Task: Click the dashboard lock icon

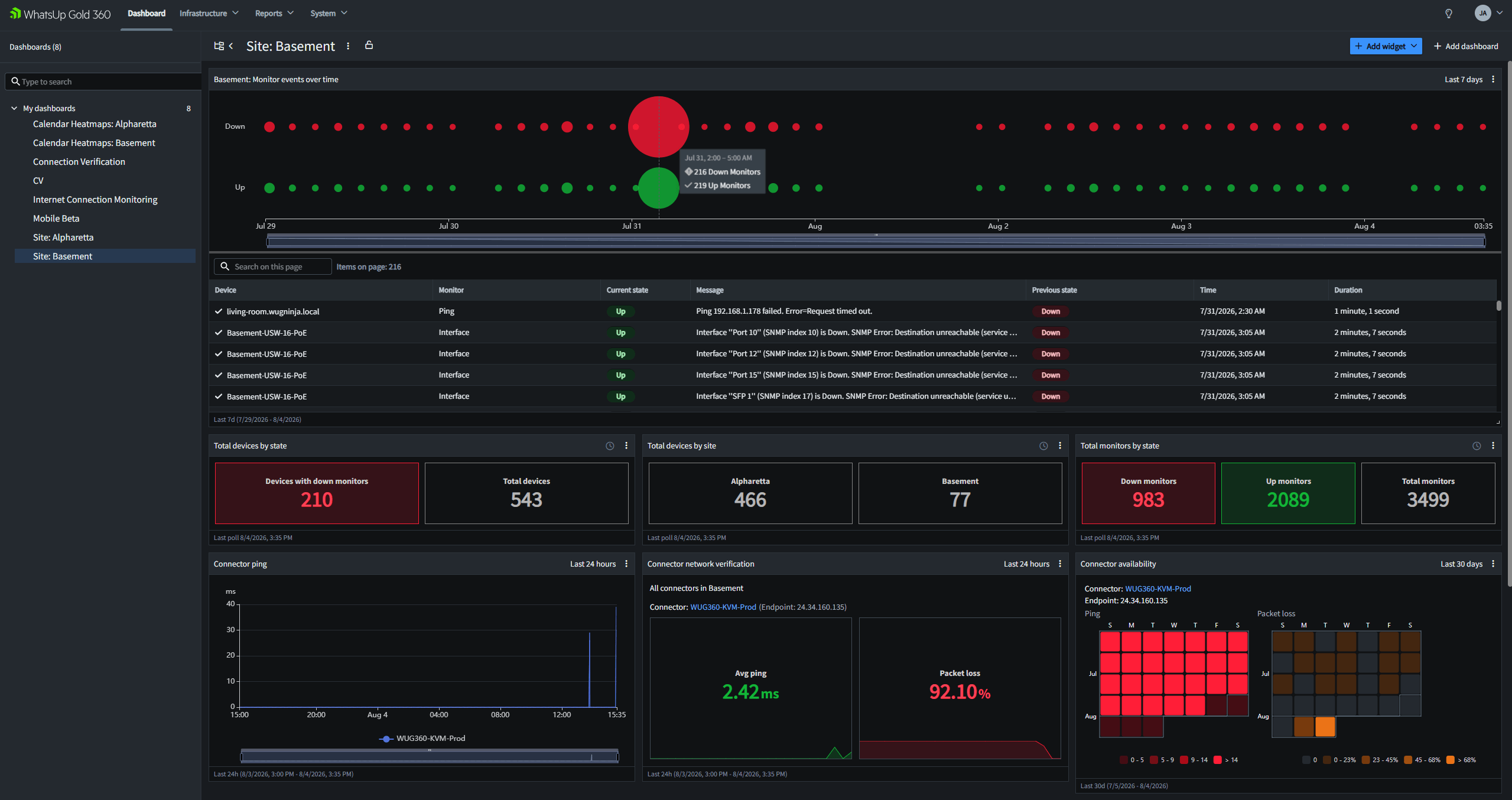Action: (x=369, y=45)
